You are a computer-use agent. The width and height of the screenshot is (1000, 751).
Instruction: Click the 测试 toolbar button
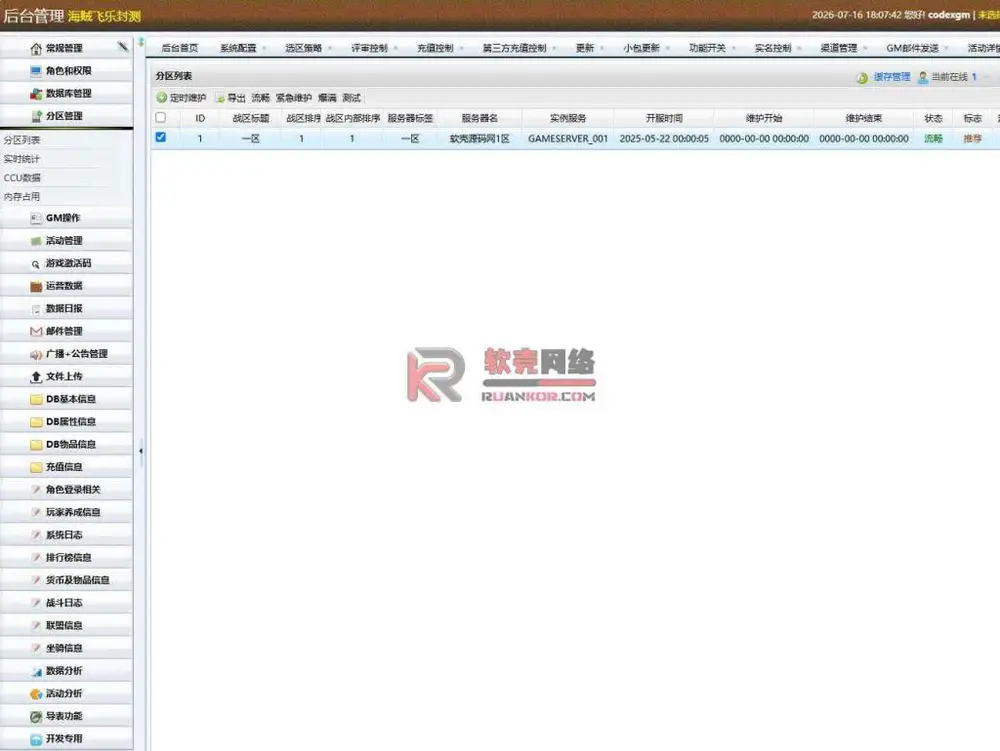[351, 98]
